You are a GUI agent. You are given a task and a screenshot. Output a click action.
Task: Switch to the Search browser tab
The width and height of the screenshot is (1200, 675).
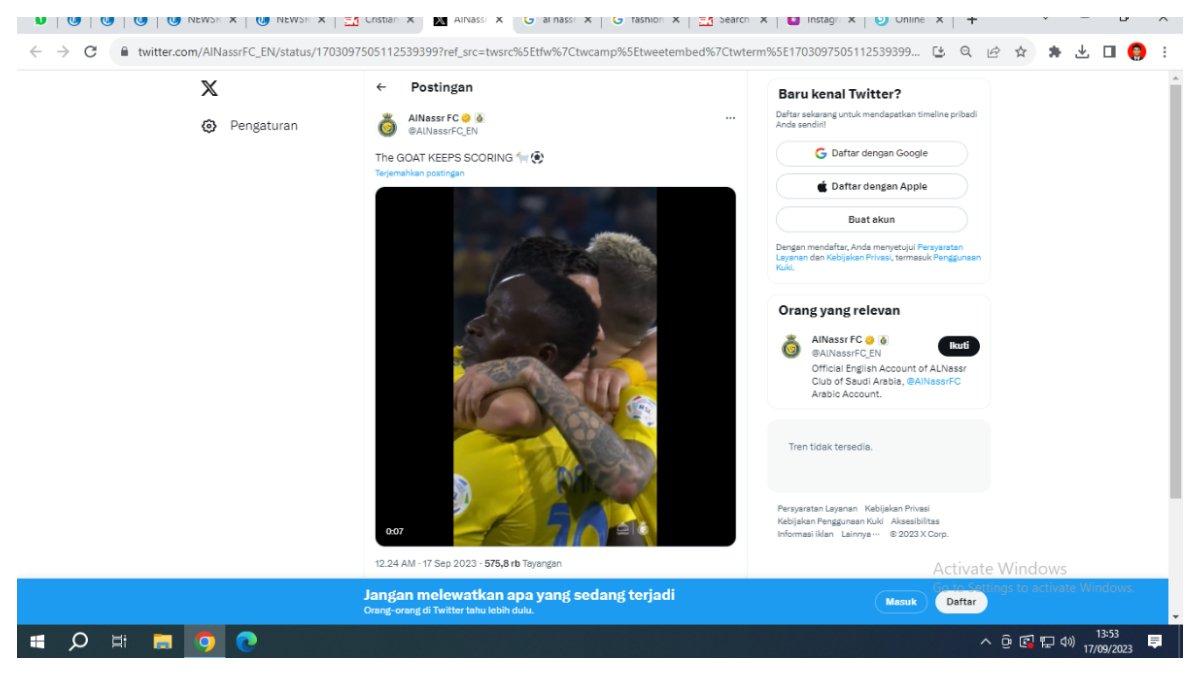click(735, 19)
